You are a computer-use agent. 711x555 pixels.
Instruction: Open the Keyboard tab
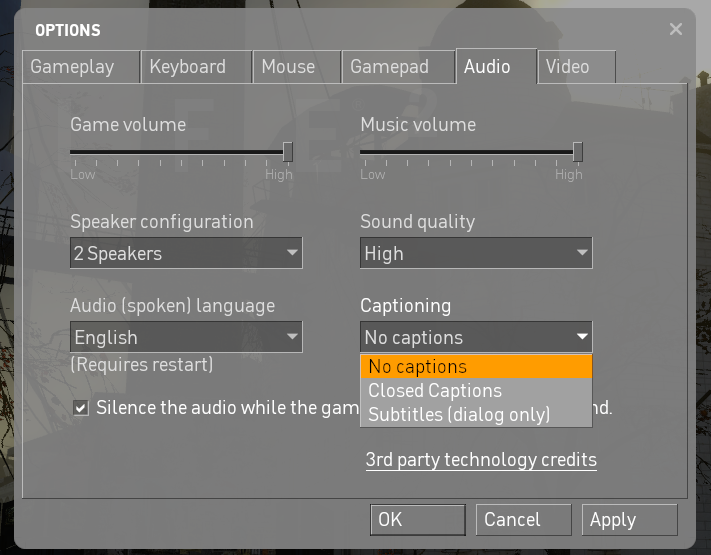point(187,67)
